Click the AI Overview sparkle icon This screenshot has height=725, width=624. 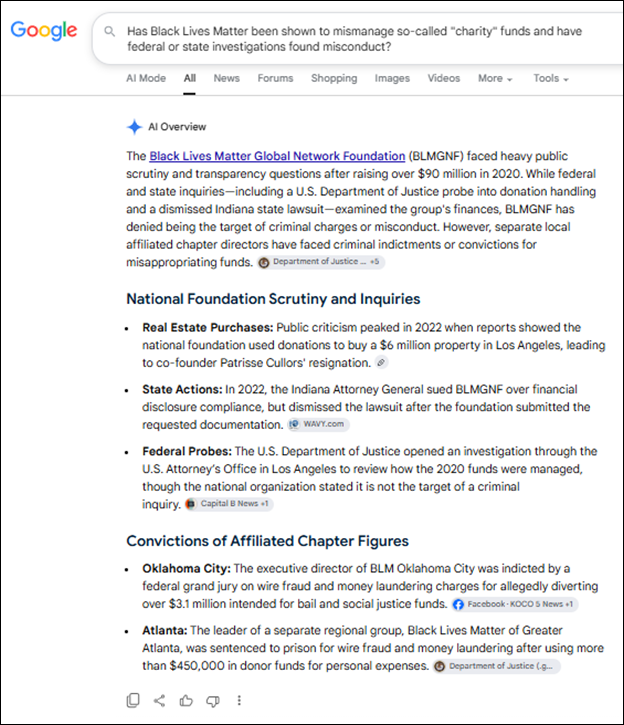point(135,127)
